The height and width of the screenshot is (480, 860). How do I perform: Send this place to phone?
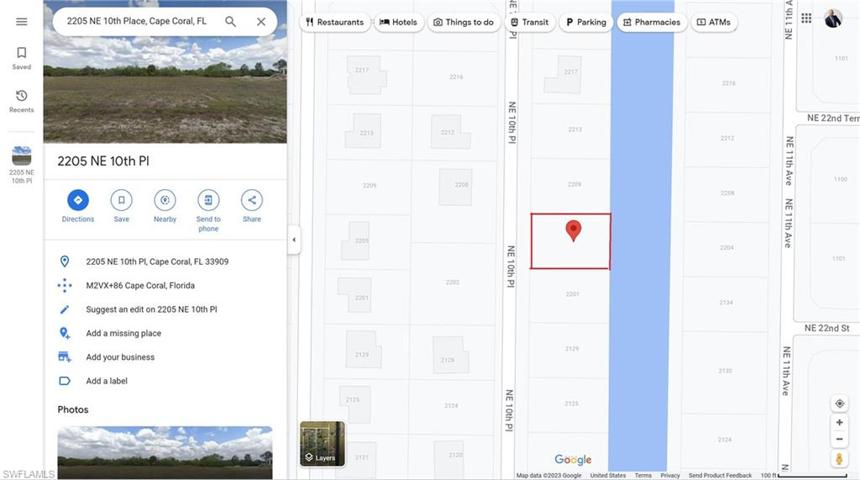pyautogui.click(x=208, y=211)
